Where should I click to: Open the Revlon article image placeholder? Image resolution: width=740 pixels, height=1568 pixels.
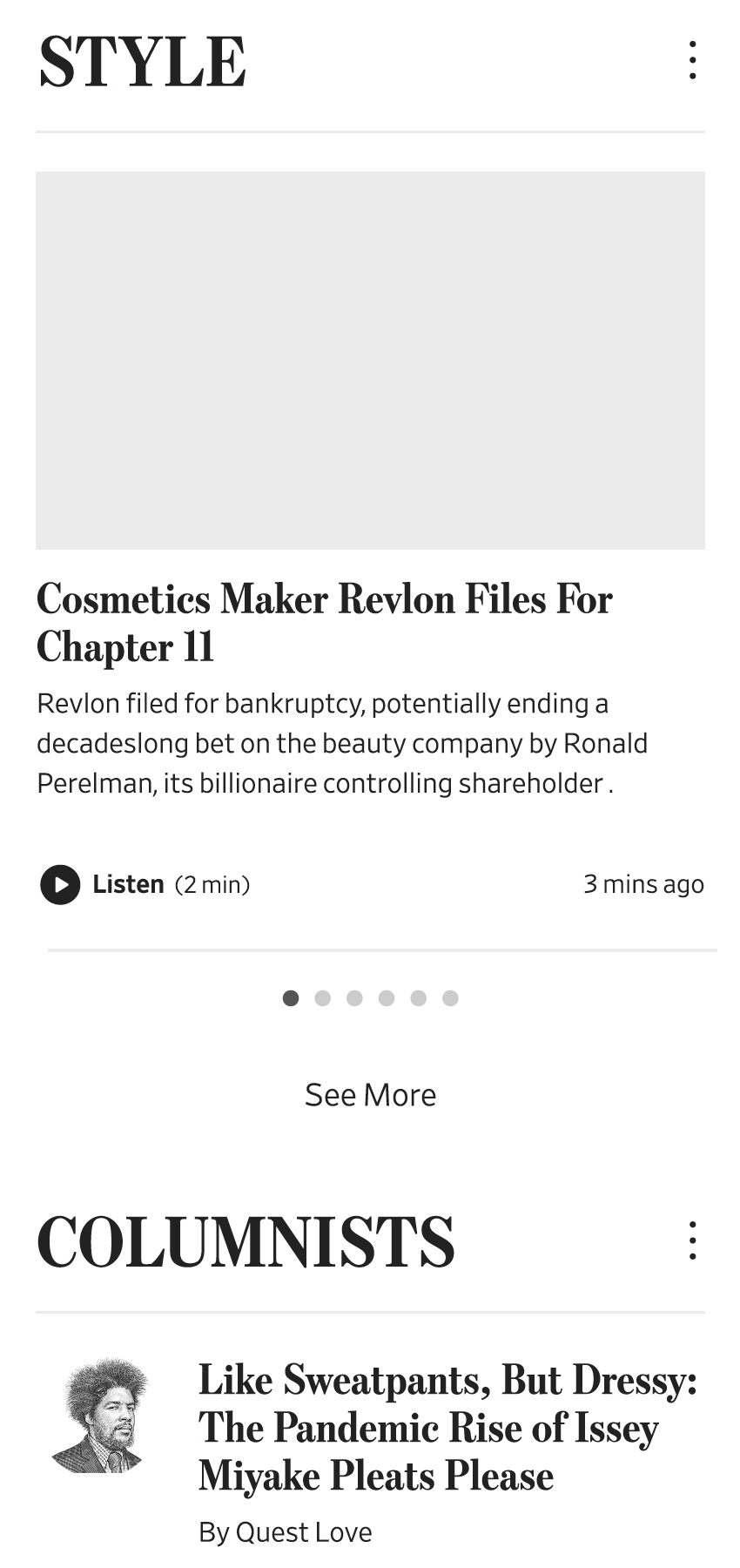(x=370, y=360)
